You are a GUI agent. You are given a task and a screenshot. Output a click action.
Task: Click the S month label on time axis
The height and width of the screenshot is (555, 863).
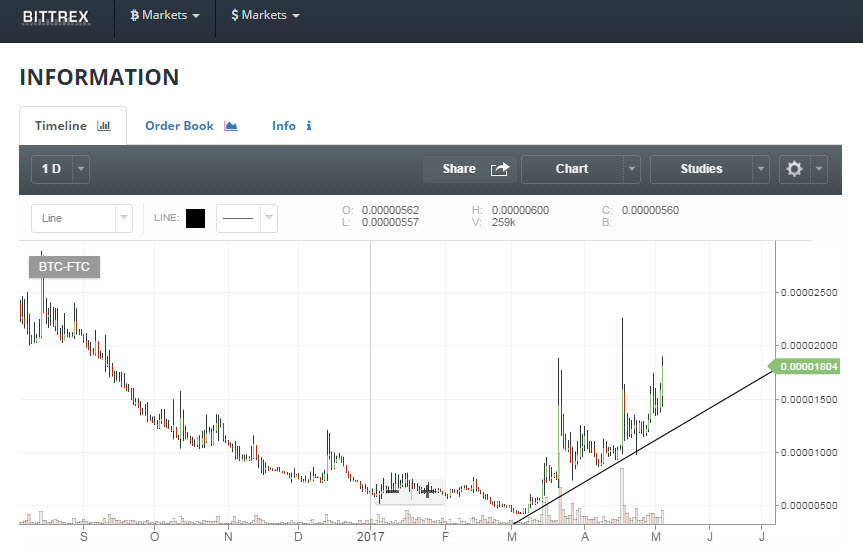coord(84,536)
